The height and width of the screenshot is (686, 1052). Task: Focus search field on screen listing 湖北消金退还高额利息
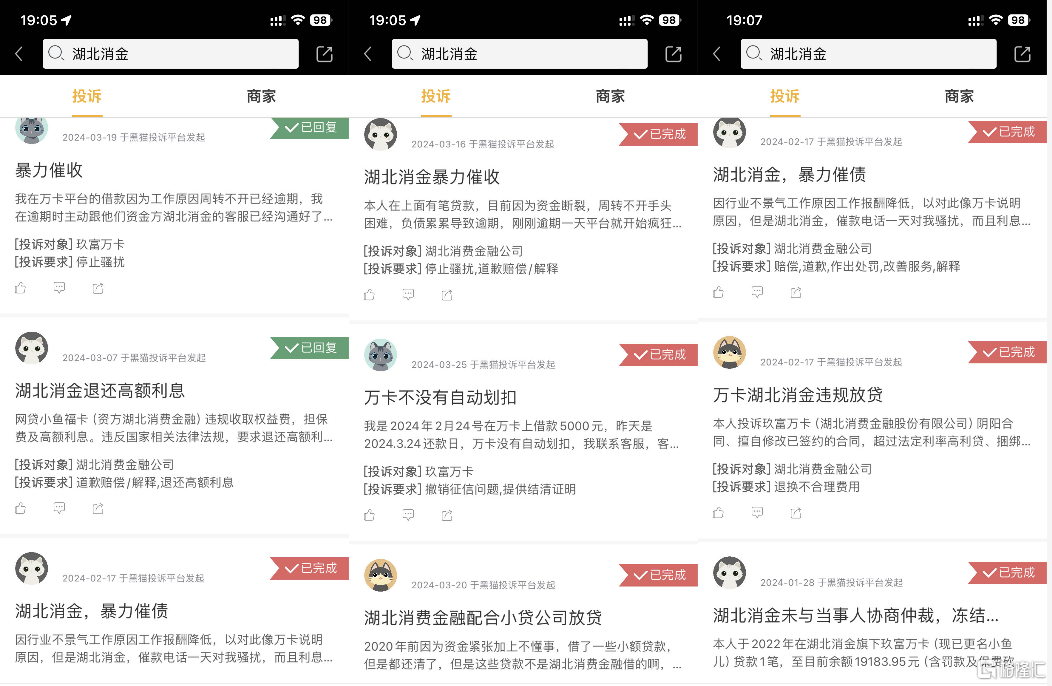[171, 54]
